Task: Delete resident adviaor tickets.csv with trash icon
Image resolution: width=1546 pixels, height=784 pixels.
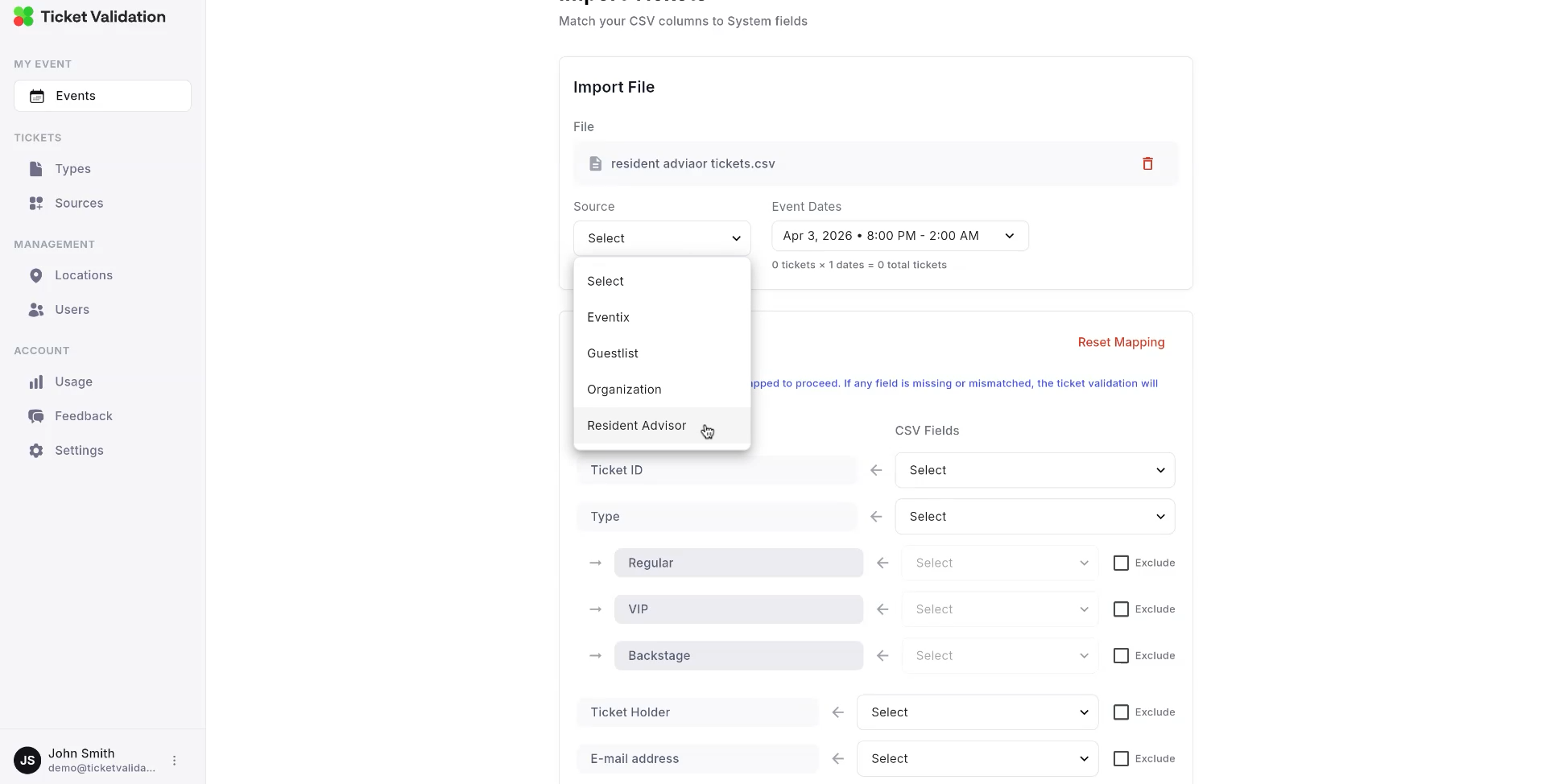Action: (x=1147, y=163)
